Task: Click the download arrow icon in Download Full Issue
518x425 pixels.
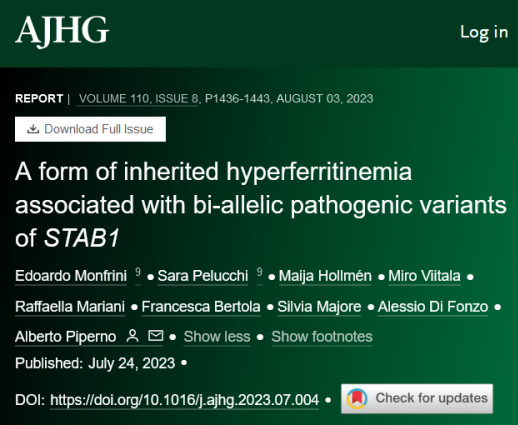Action: pyautogui.click(x=33, y=129)
